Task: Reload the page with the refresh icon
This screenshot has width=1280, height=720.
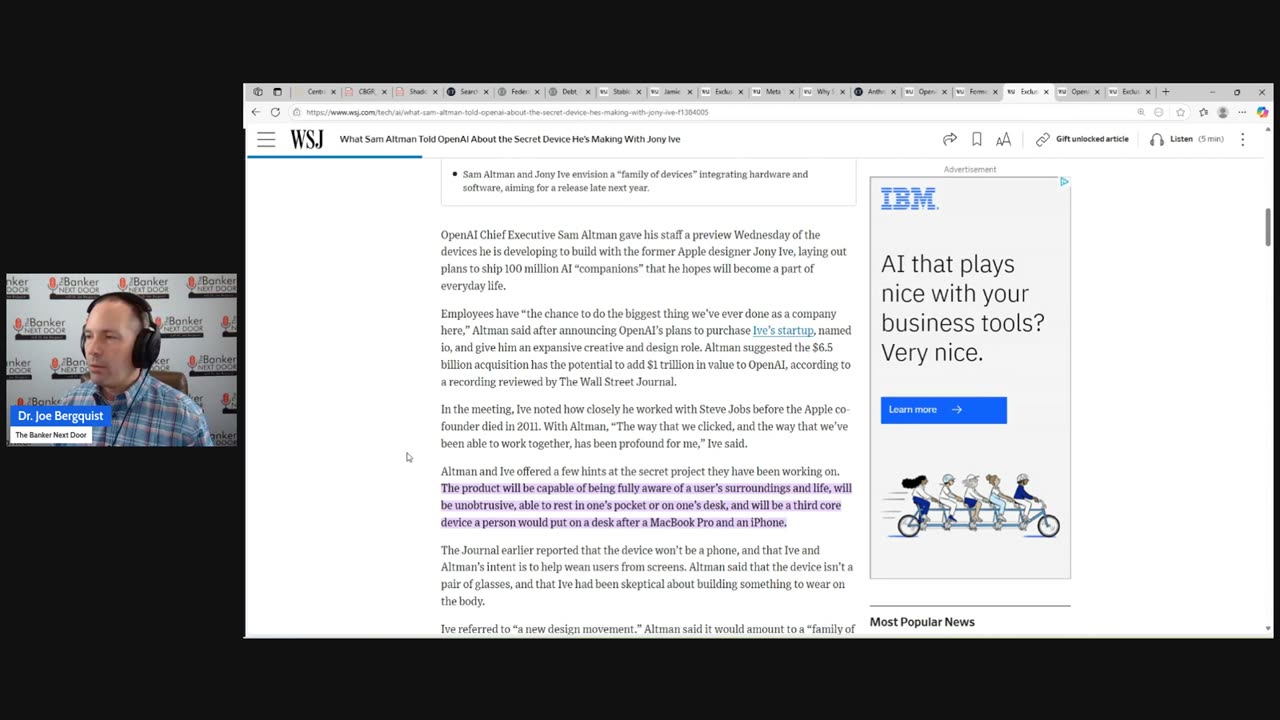Action: 275,112
